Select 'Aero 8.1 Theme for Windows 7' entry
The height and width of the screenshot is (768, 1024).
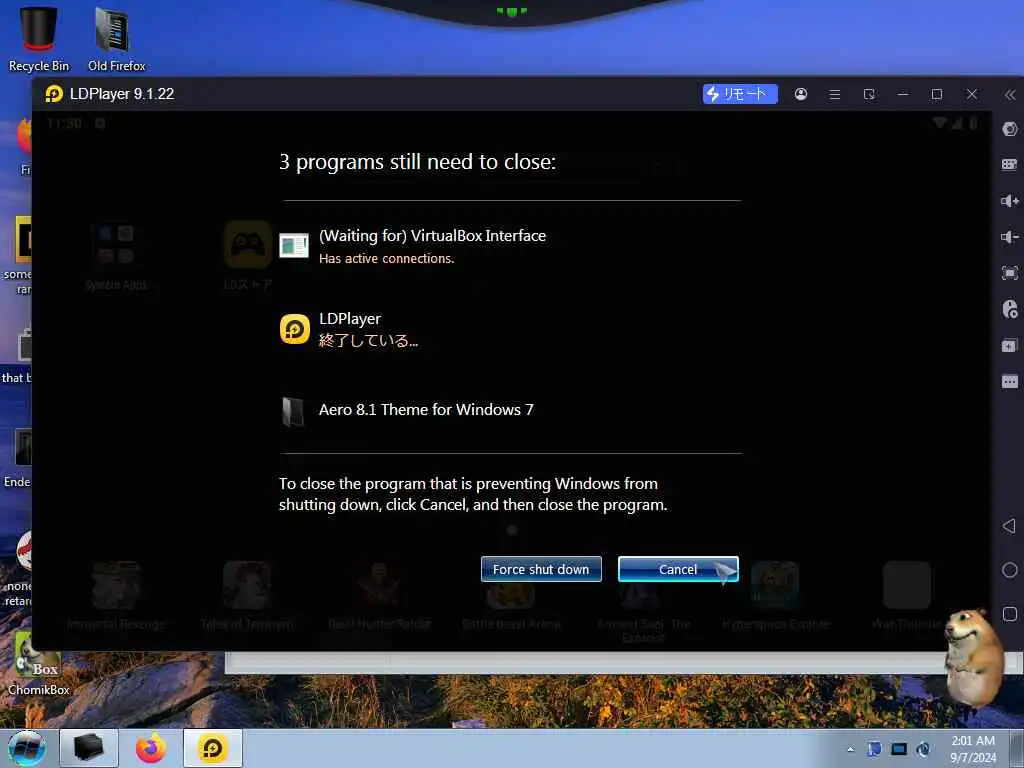coord(426,409)
